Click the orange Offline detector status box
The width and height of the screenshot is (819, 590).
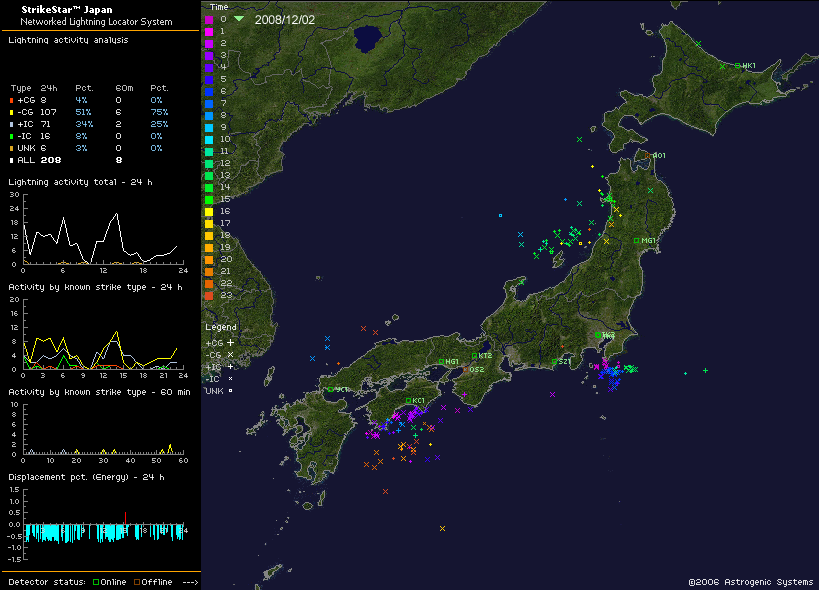pyautogui.click(x=137, y=582)
